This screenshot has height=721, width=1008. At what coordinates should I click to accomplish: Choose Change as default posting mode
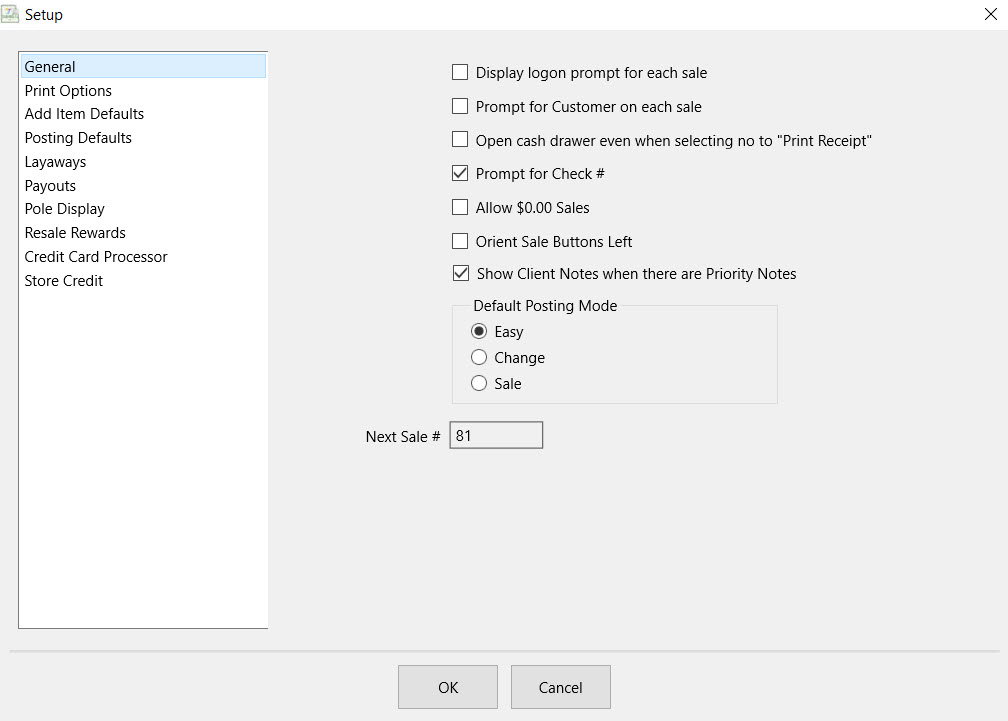coord(479,358)
